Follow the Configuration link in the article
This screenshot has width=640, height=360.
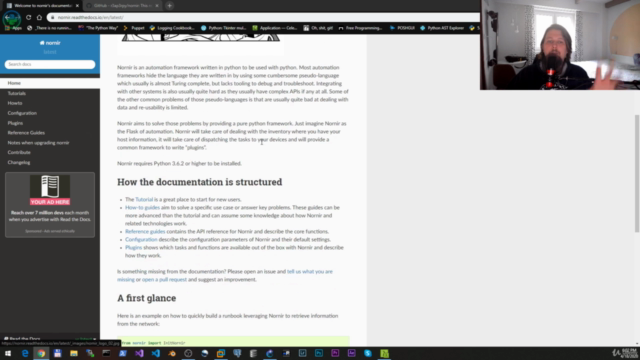[x=141, y=240]
